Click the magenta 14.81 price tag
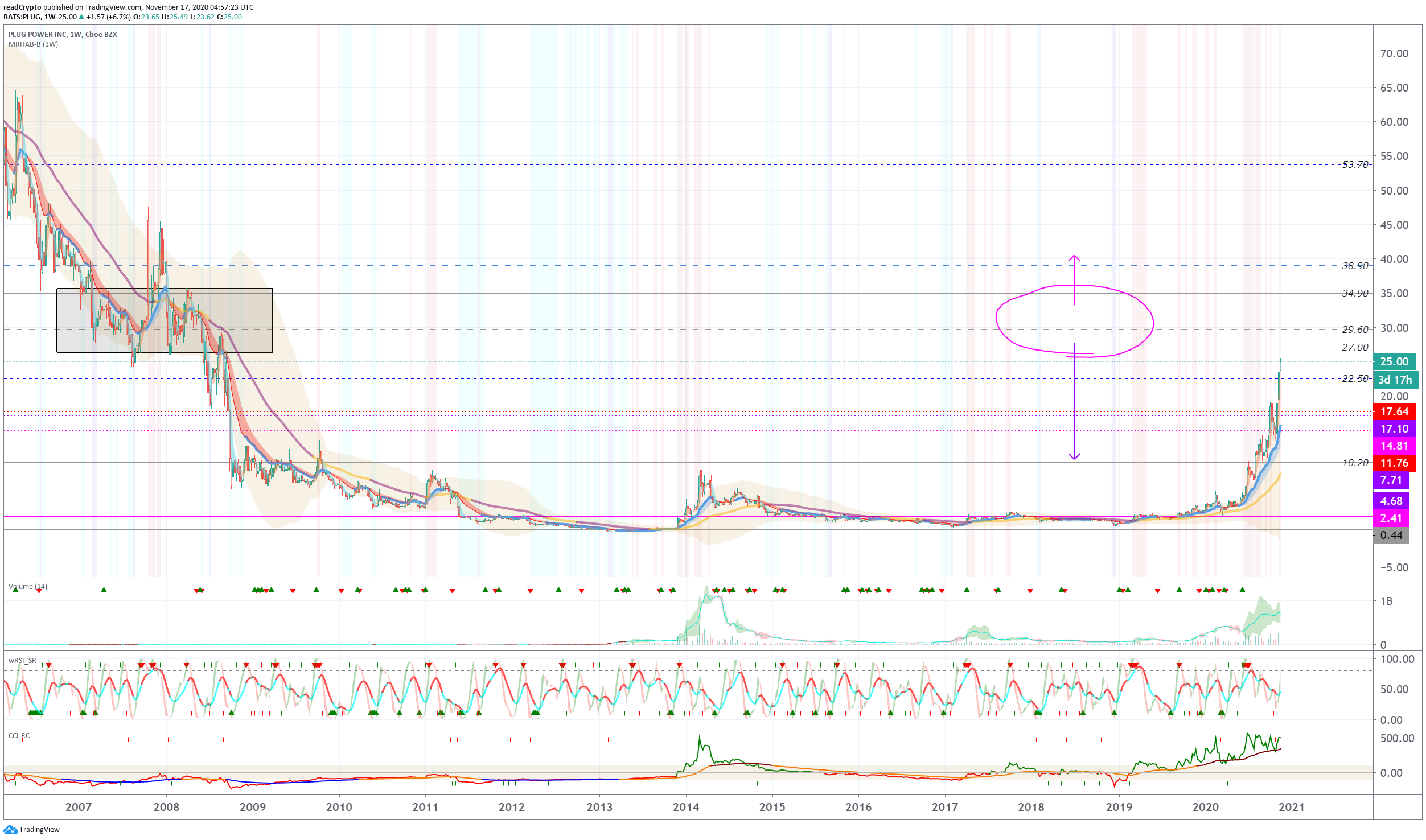The image size is (1426, 840). [1394, 446]
